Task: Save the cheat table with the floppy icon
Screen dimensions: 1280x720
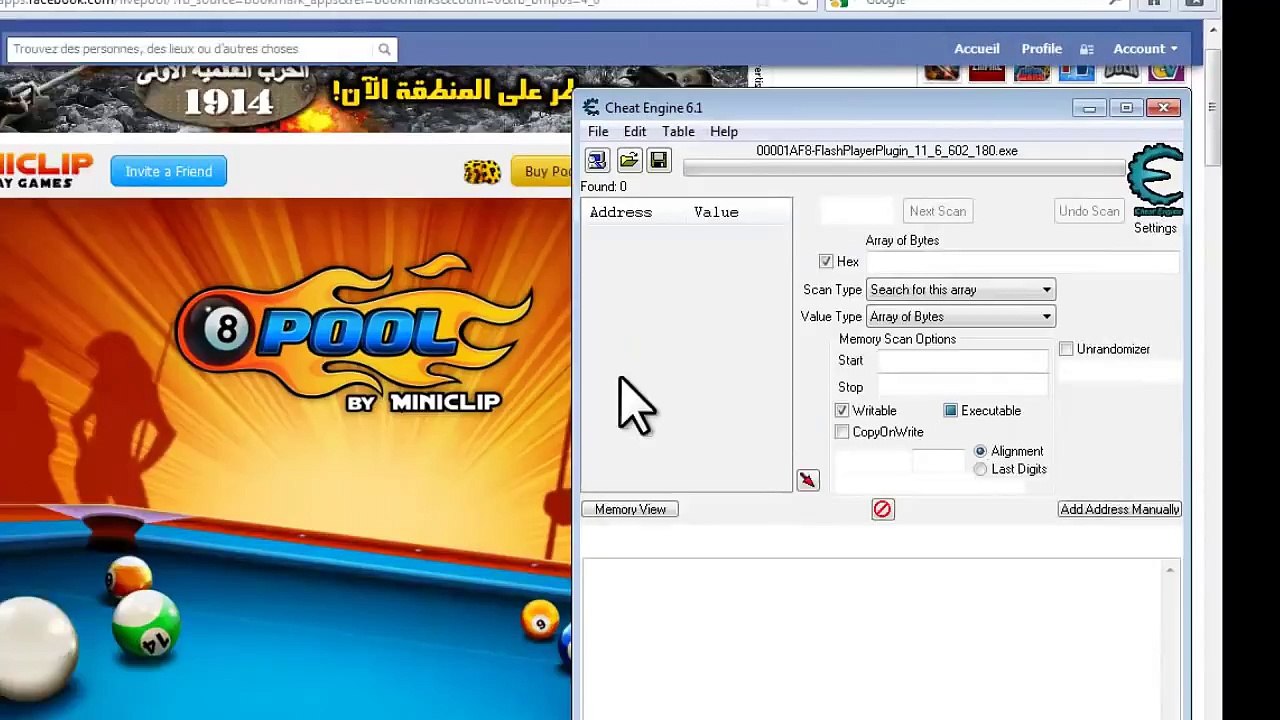Action: pyautogui.click(x=658, y=160)
